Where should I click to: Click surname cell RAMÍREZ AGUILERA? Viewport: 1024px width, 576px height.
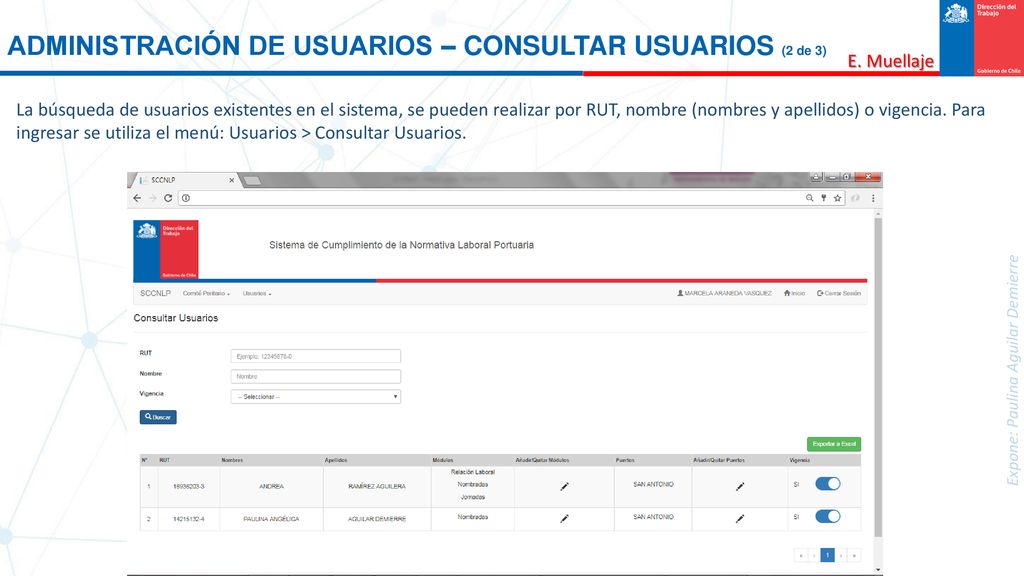coord(377,487)
